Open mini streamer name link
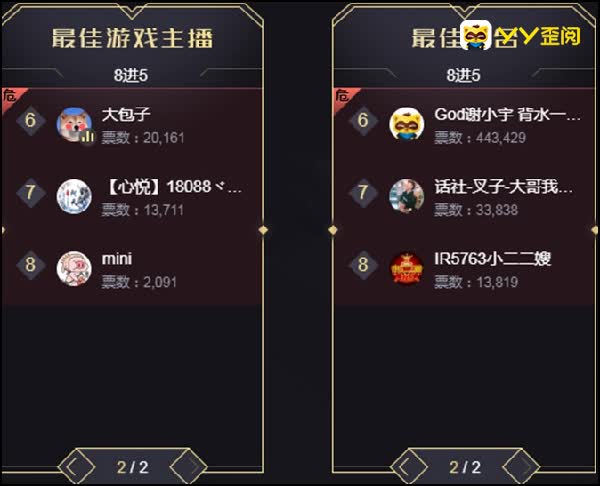600x486 pixels. (117, 259)
